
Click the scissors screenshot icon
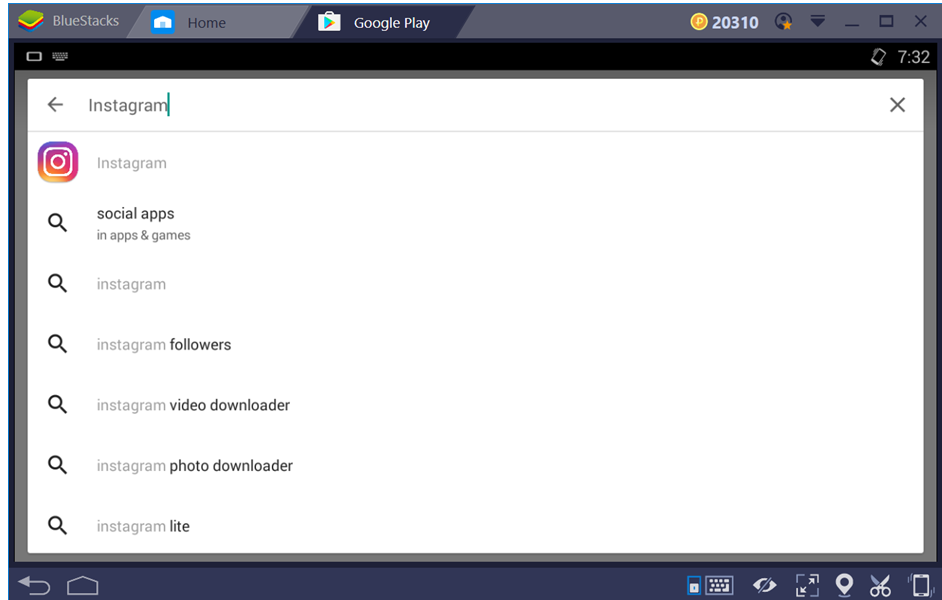pyautogui.click(x=880, y=585)
